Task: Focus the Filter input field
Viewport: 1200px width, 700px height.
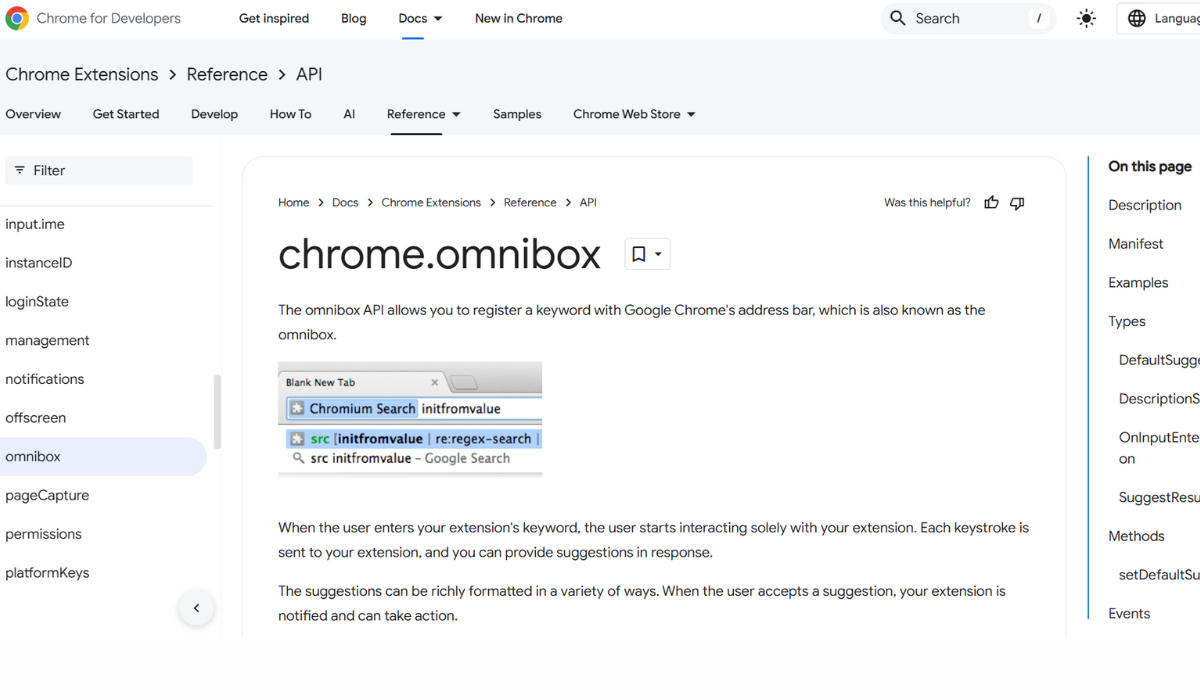Action: pyautogui.click(x=99, y=170)
